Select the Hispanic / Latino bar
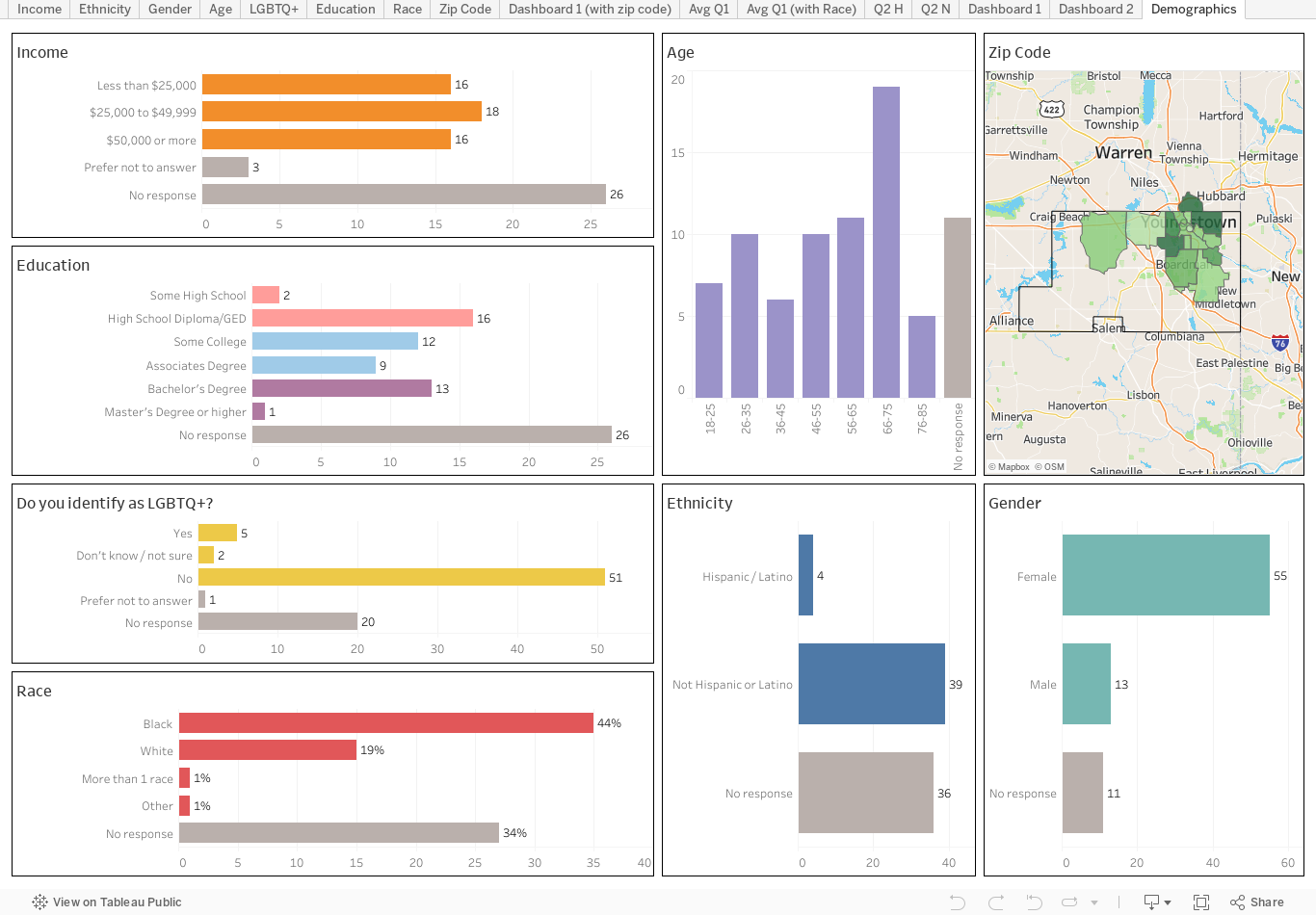1316x915 pixels. (805, 575)
